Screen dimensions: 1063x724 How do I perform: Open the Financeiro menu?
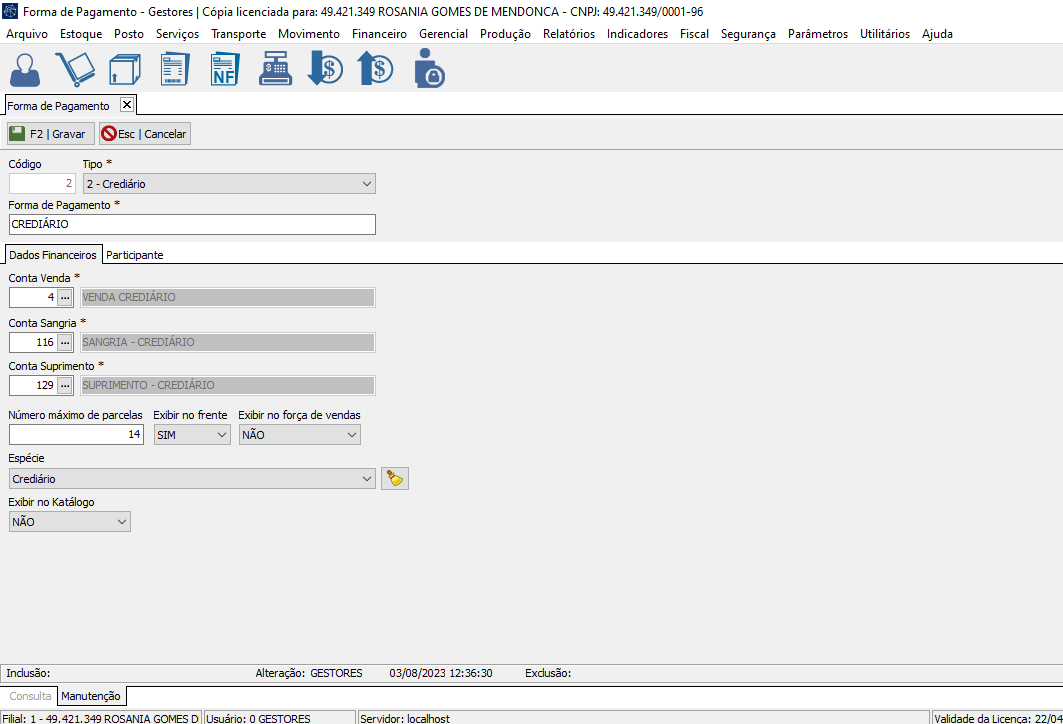[x=380, y=34]
